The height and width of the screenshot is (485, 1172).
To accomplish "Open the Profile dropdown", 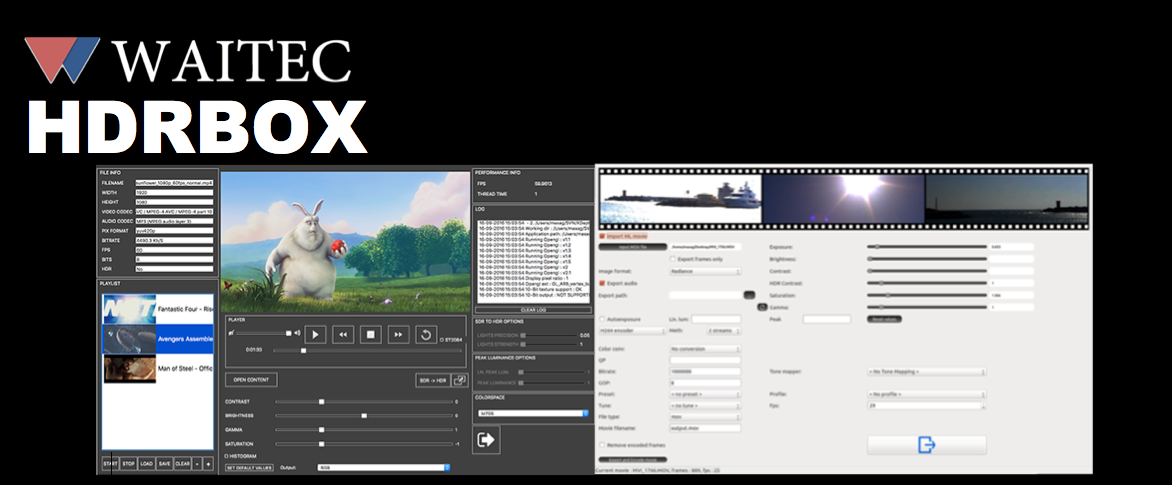I will [926, 394].
